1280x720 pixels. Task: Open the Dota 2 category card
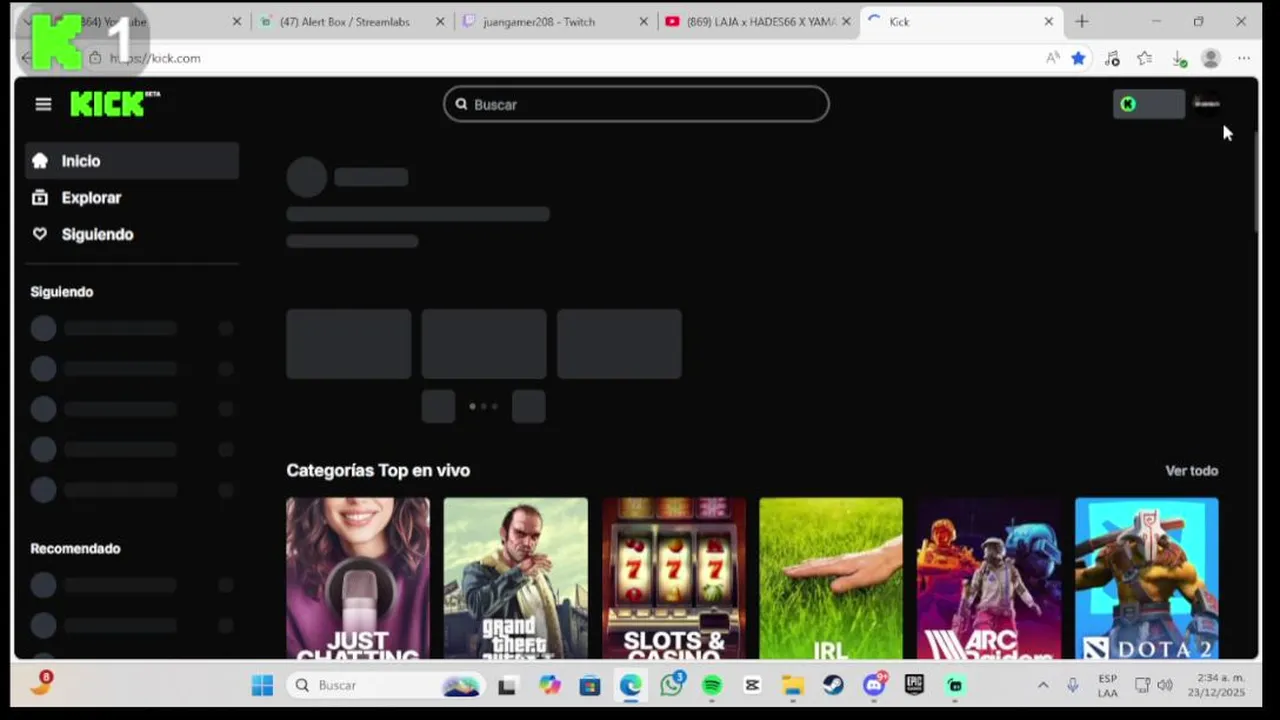(x=1147, y=578)
